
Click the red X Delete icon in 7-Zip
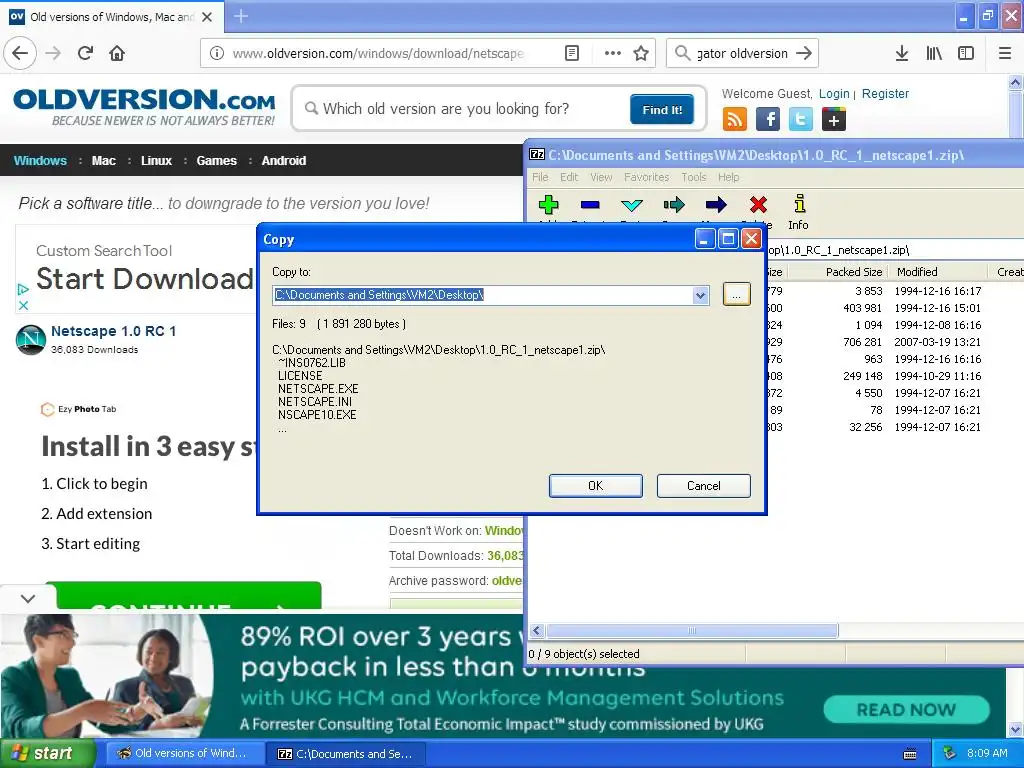pyautogui.click(x=758, y=205)
